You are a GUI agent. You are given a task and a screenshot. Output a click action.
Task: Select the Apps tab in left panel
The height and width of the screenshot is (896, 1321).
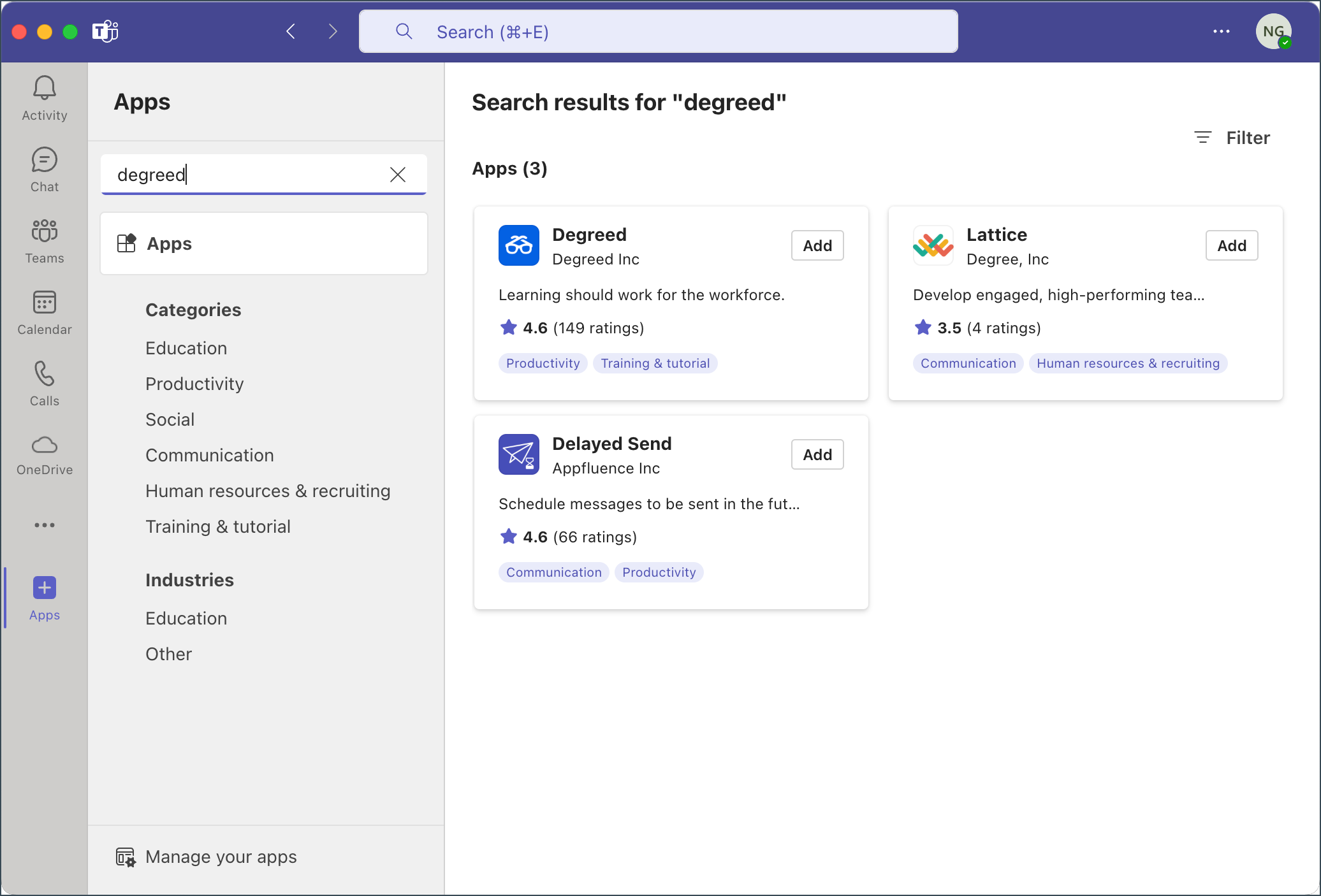[x=264, y=243]
